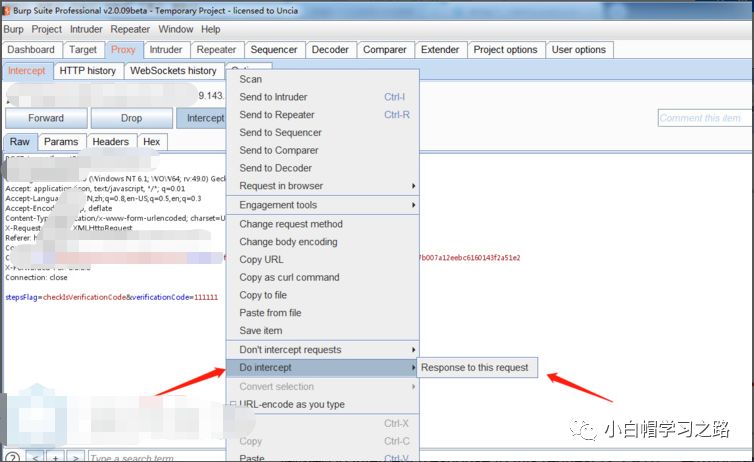Viewport: 754px width, 462px height.
Task: Expand the Engagement tools submenu
Action: [x=323, y=205]
